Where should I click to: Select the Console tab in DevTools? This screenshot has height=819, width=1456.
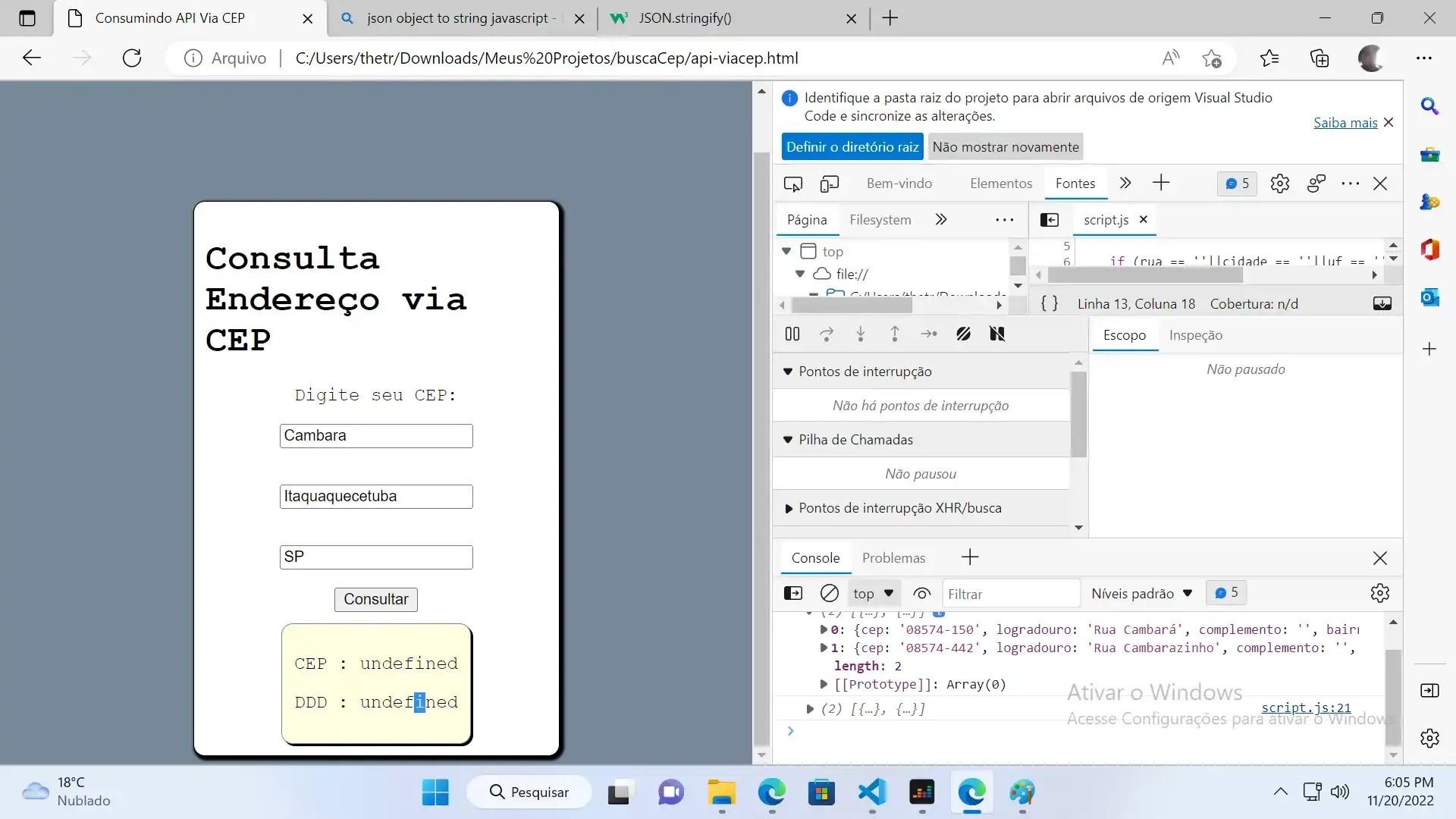[x=815, y=557]
